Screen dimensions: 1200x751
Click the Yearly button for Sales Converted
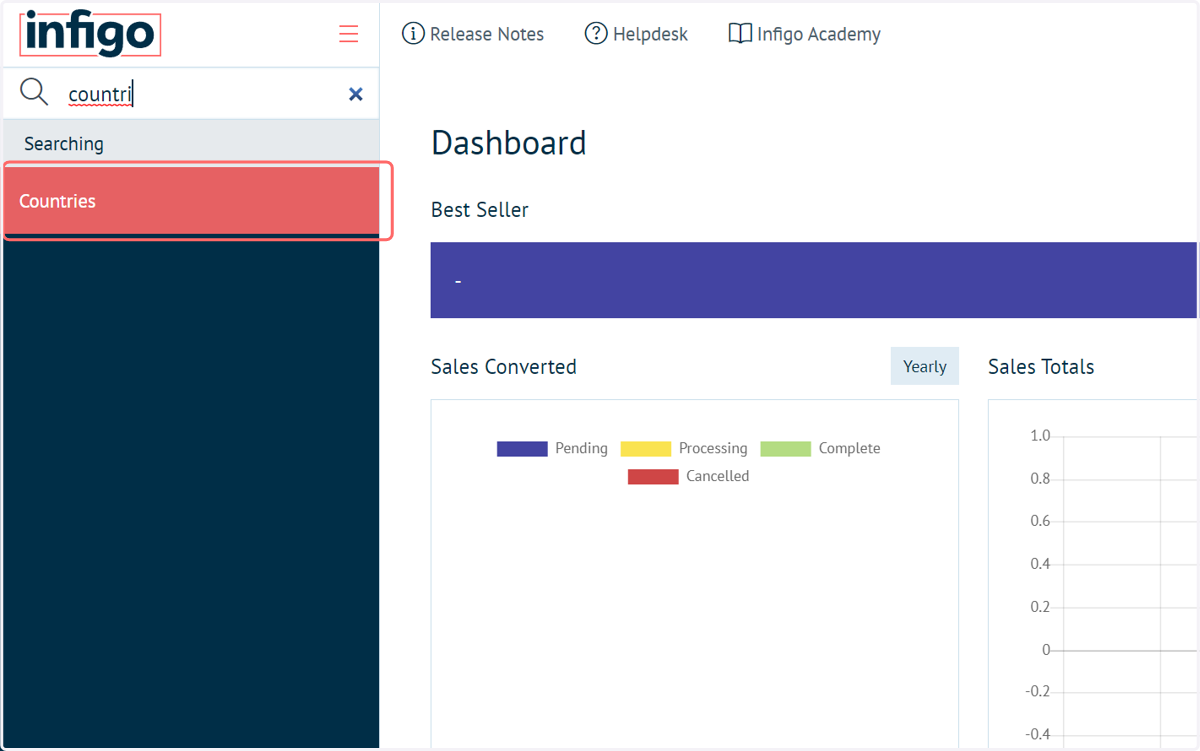coord(925,366)
